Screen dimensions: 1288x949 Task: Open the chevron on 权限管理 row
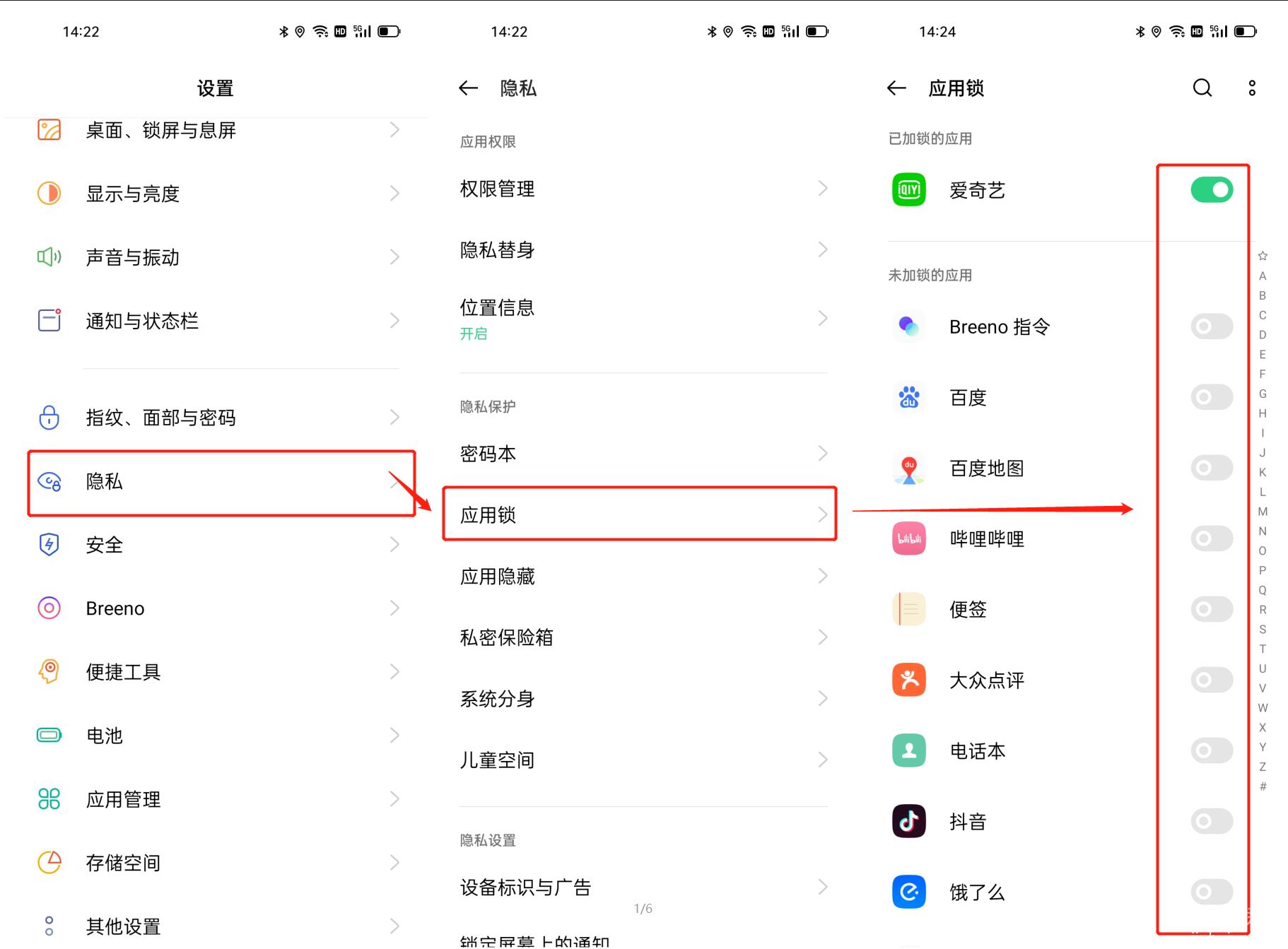(823, 188)
